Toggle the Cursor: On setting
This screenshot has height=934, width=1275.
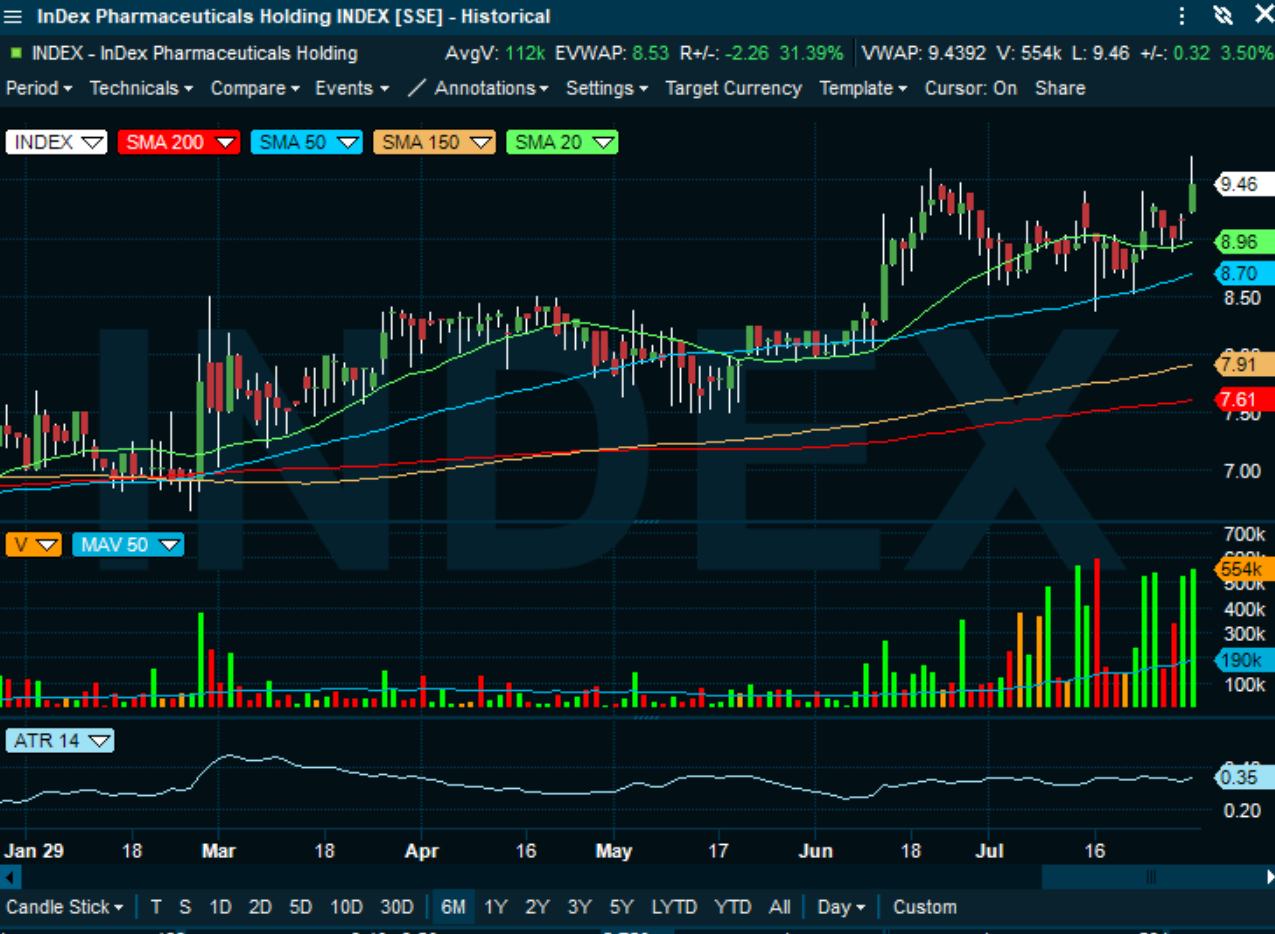click(970, 88)
